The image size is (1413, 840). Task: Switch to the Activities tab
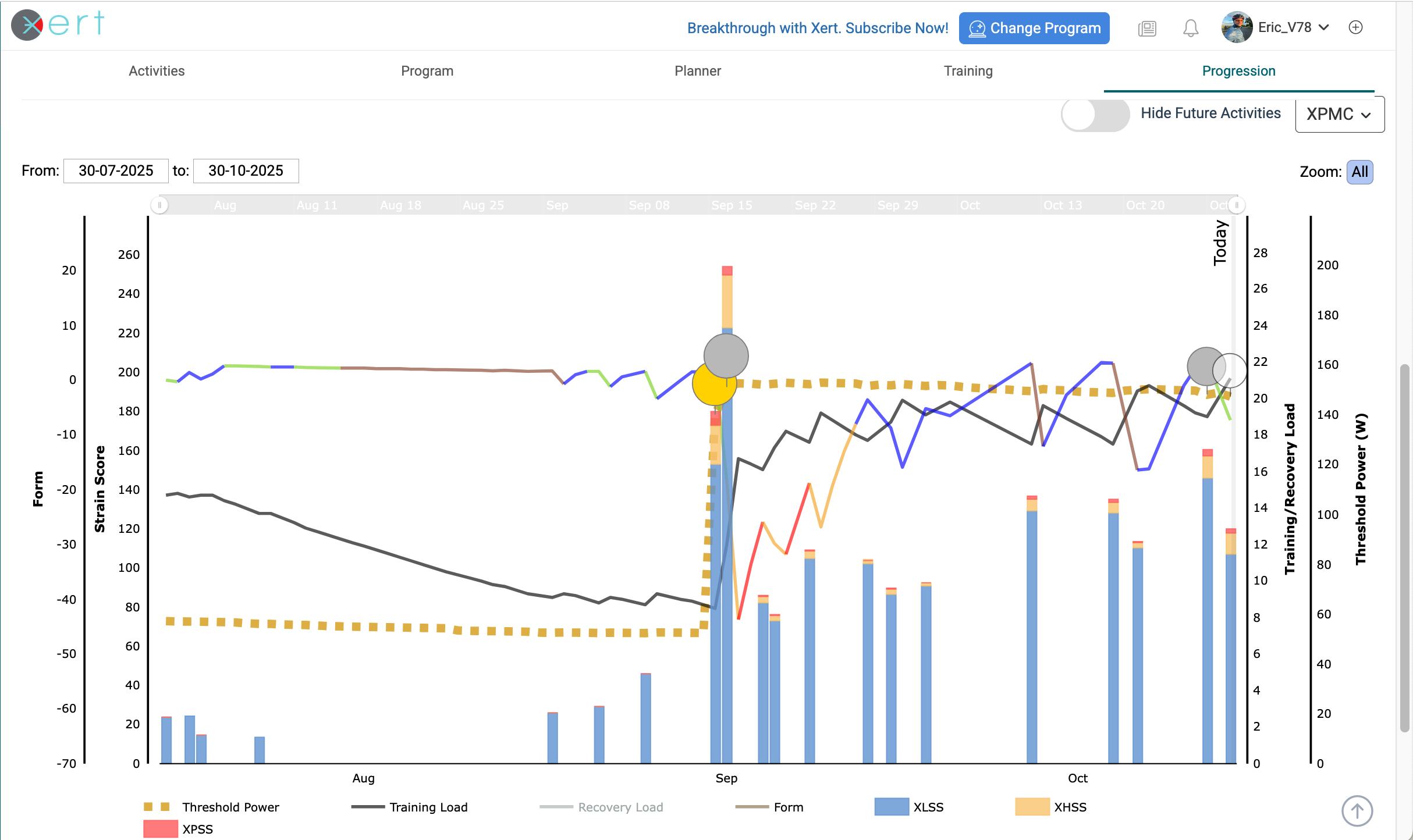pyautogui.click(x=157, y=71)
